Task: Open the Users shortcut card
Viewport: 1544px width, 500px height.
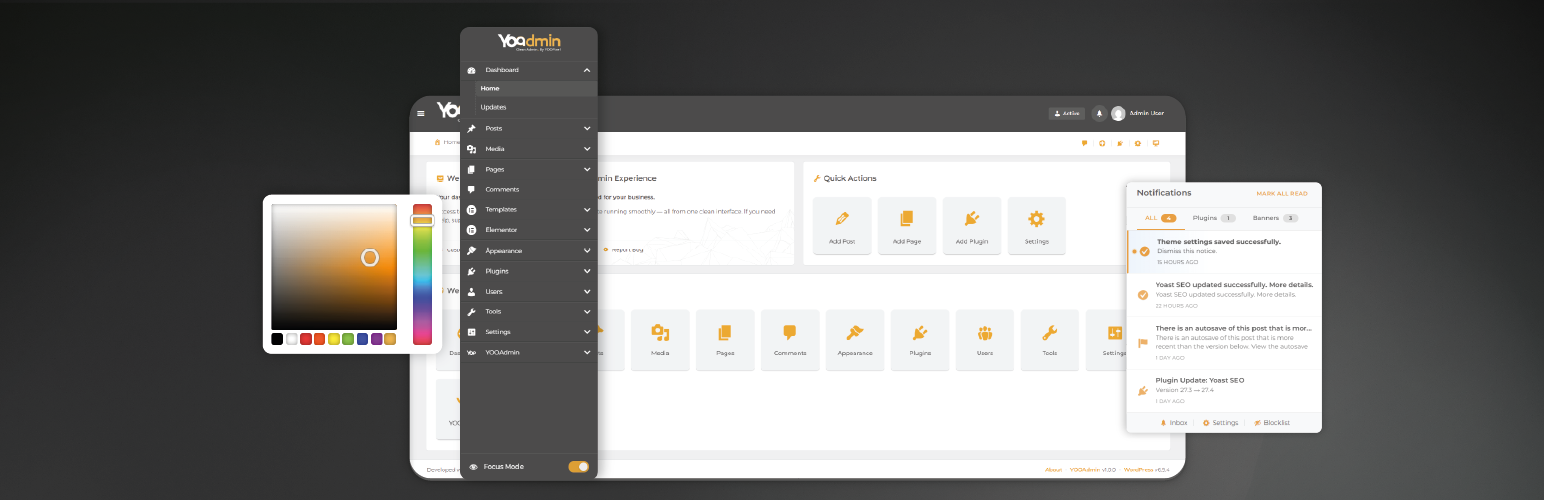Action: point(985,340)
